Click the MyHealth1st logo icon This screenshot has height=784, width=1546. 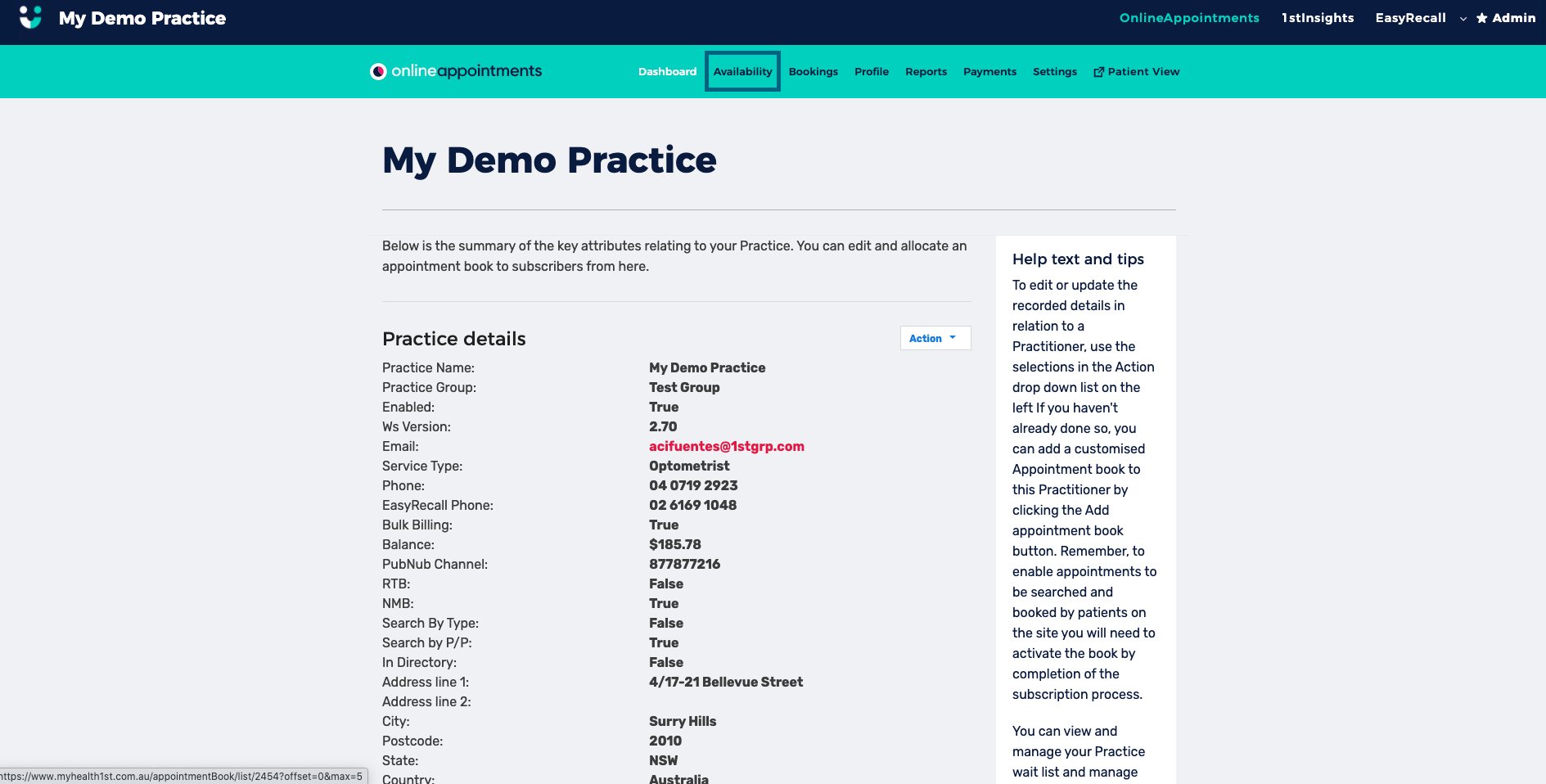click(x=30, y=17)
